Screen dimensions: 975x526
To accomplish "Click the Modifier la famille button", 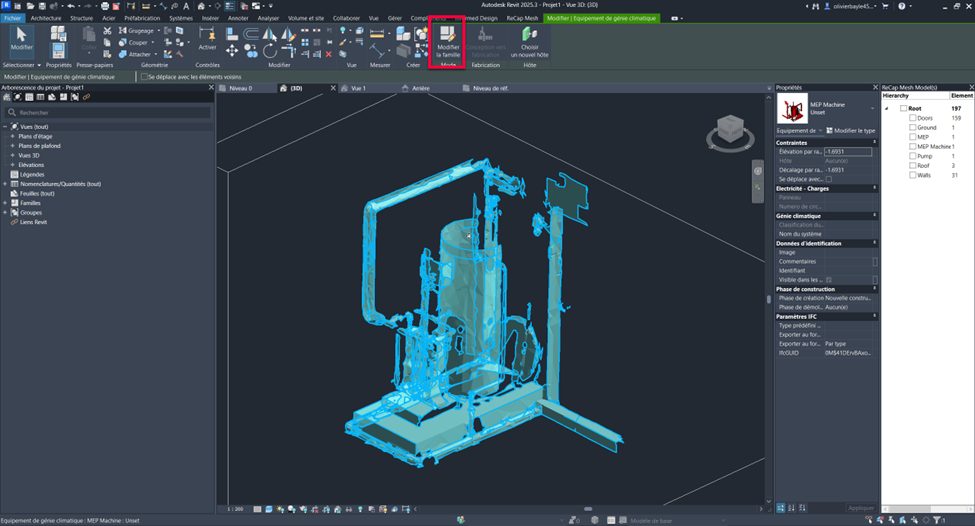I will click(447, 43).
